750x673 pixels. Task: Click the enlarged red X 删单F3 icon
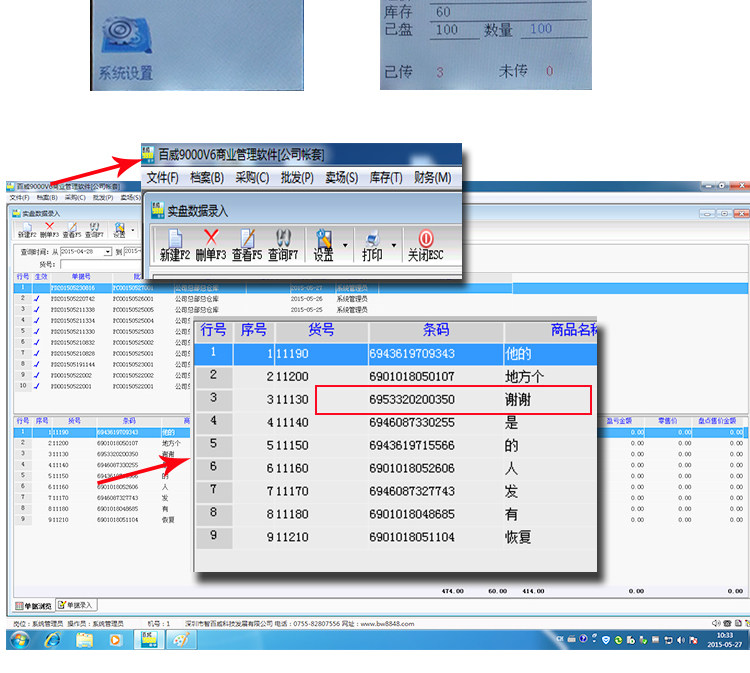pyautogui.click(x=211, y=237)
